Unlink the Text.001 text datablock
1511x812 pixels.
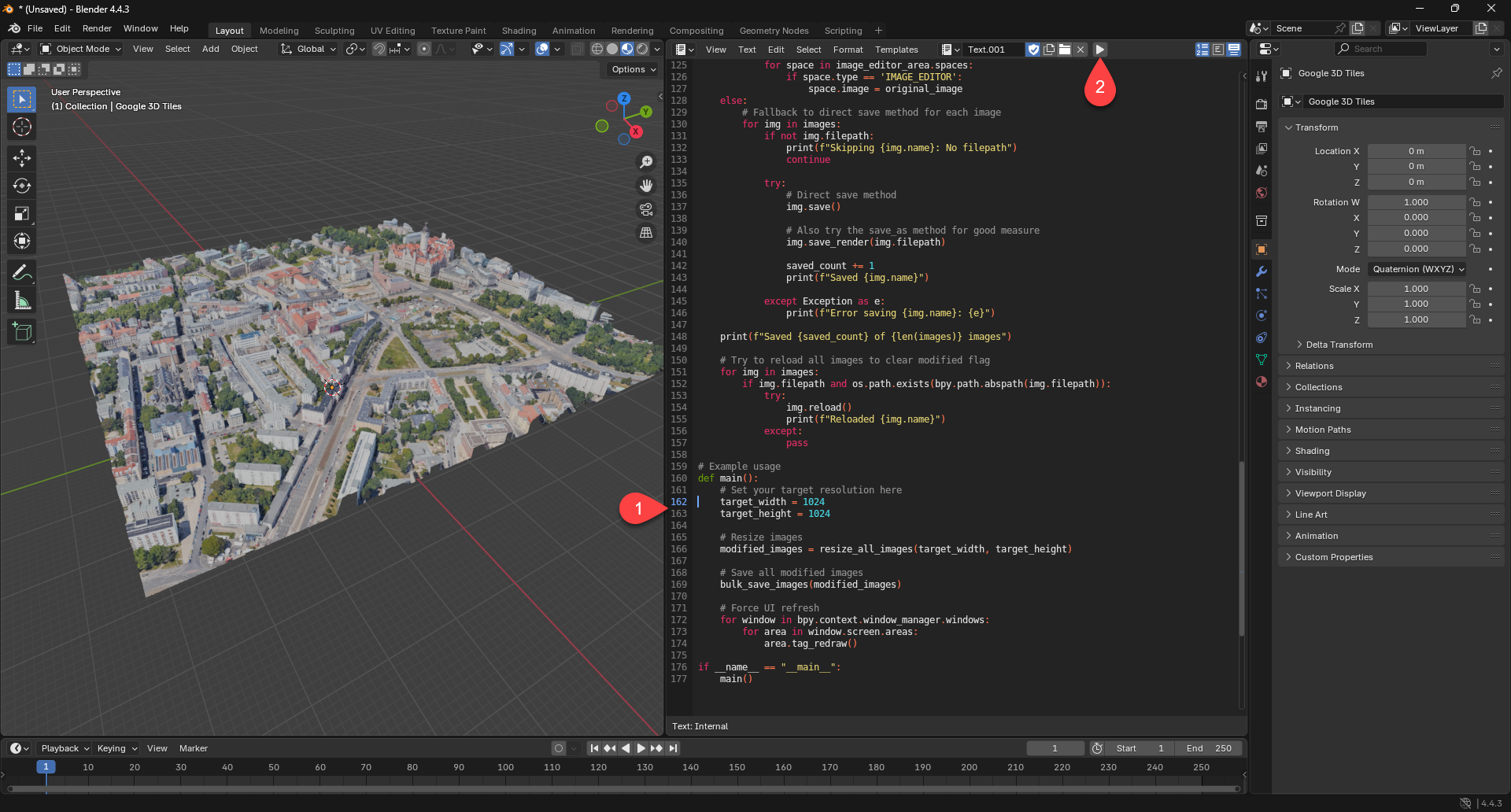coord(1081,50)
